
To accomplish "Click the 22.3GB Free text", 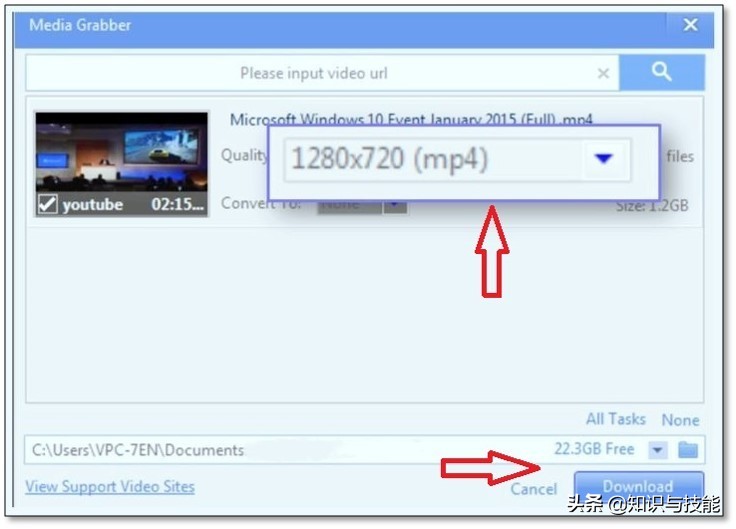I will (594, 449).
